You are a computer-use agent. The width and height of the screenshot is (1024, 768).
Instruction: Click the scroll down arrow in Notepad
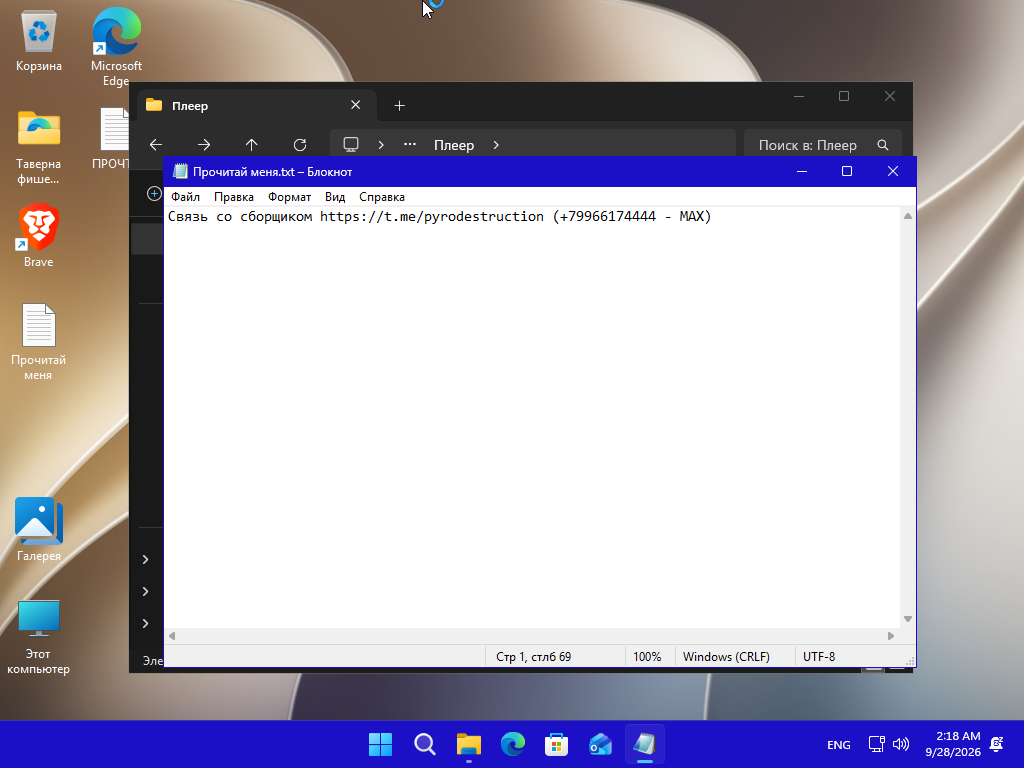tap(908, 619)
